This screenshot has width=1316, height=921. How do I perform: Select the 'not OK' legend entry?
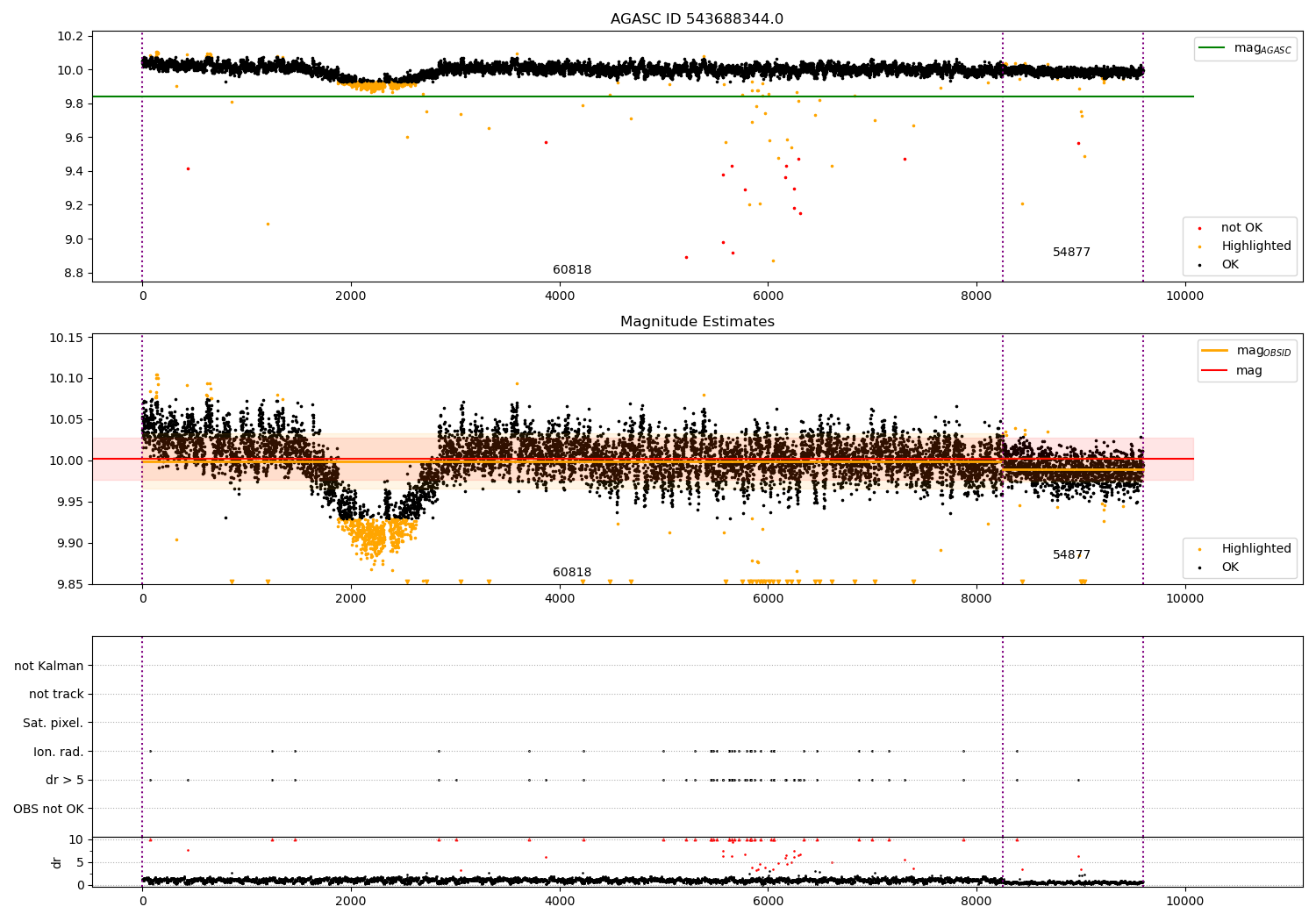[1241, 227]
